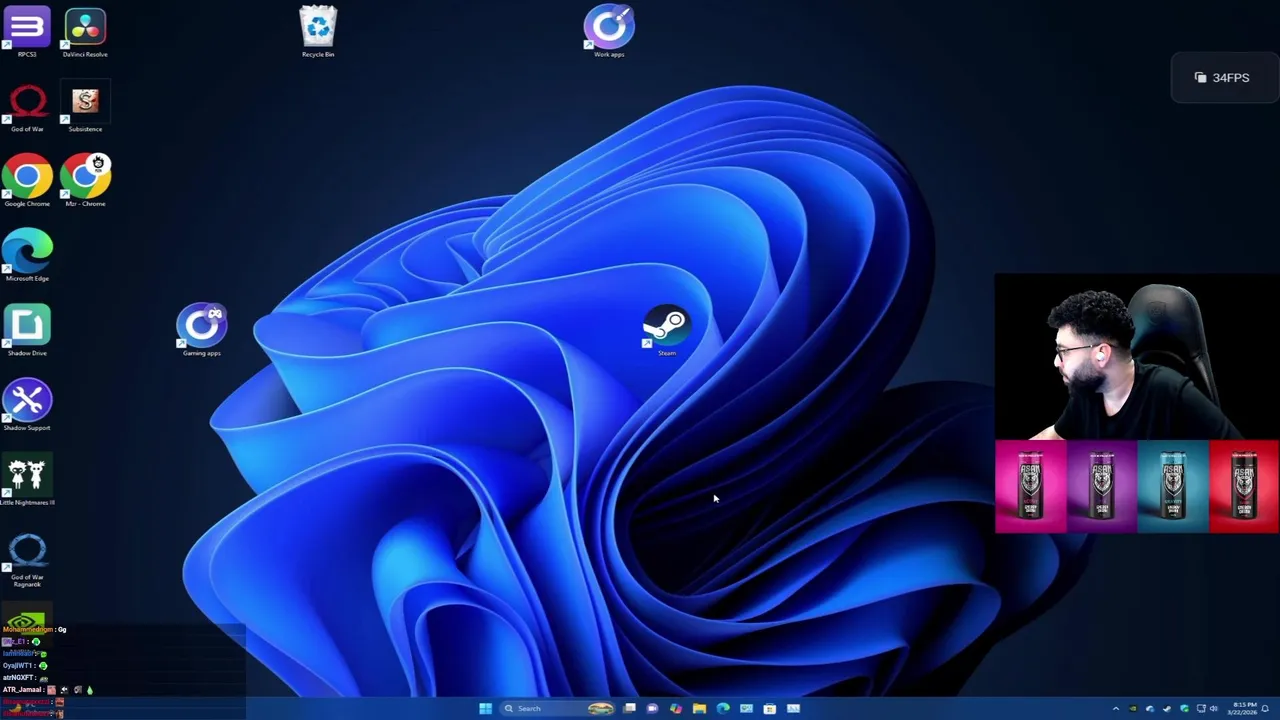
Task: Click the ATR_Jamaal chat message
Action: click(x=47, y=689)
